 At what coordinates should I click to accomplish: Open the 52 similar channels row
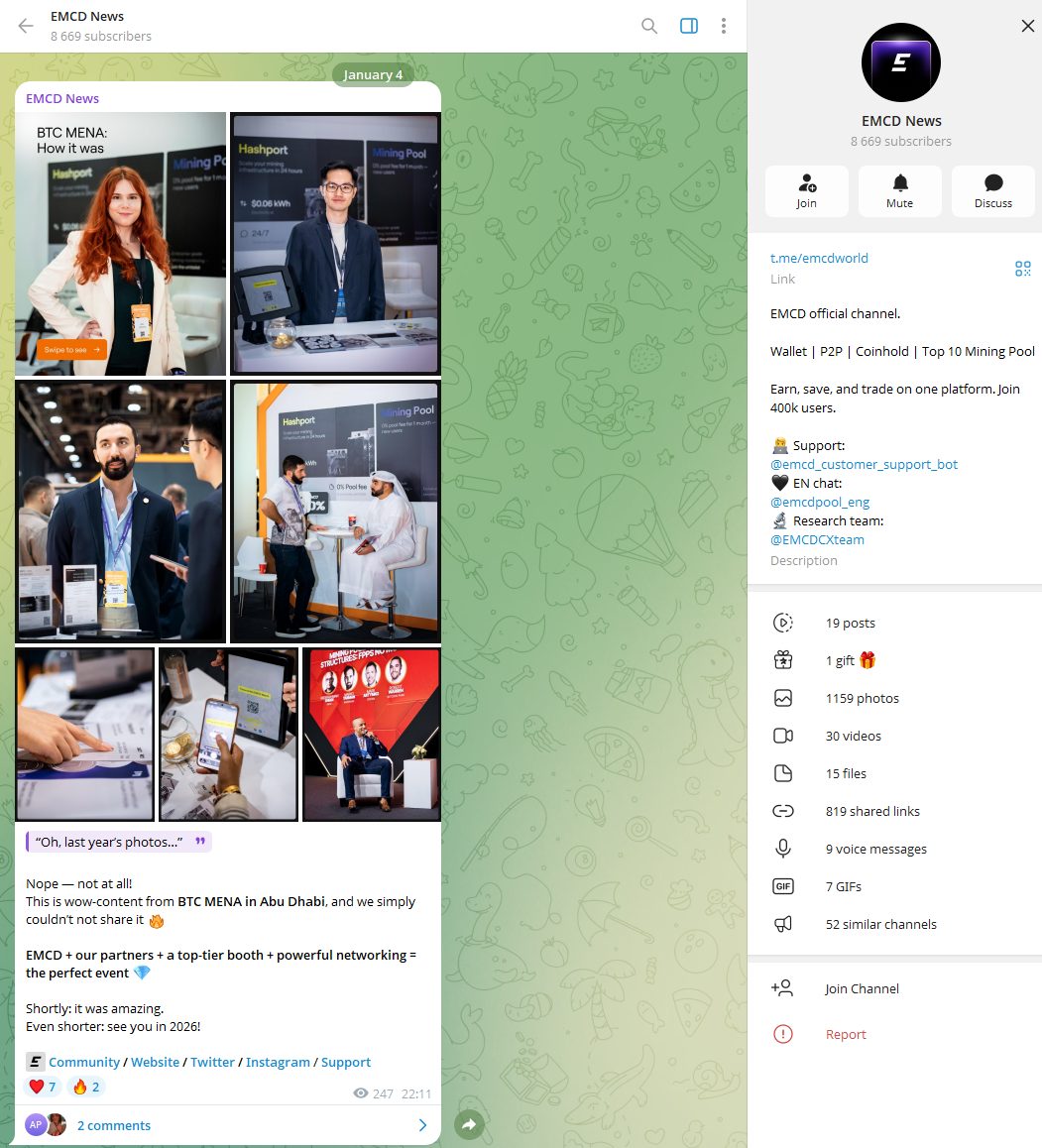point(895,925)
